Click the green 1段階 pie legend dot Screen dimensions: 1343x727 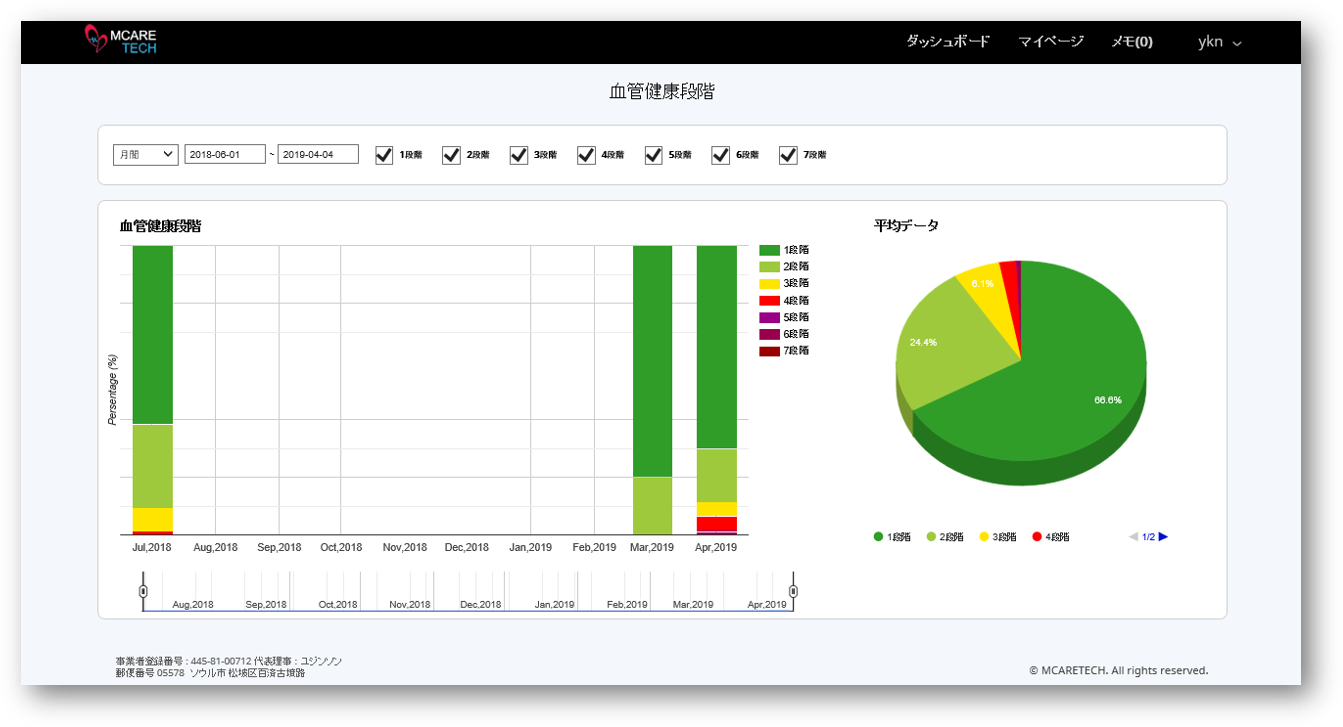point(879,537)
